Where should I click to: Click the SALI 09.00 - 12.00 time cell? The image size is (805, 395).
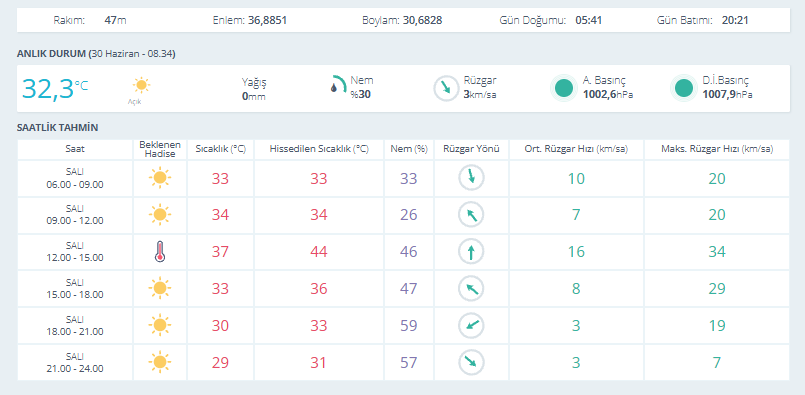coord(75,215)
